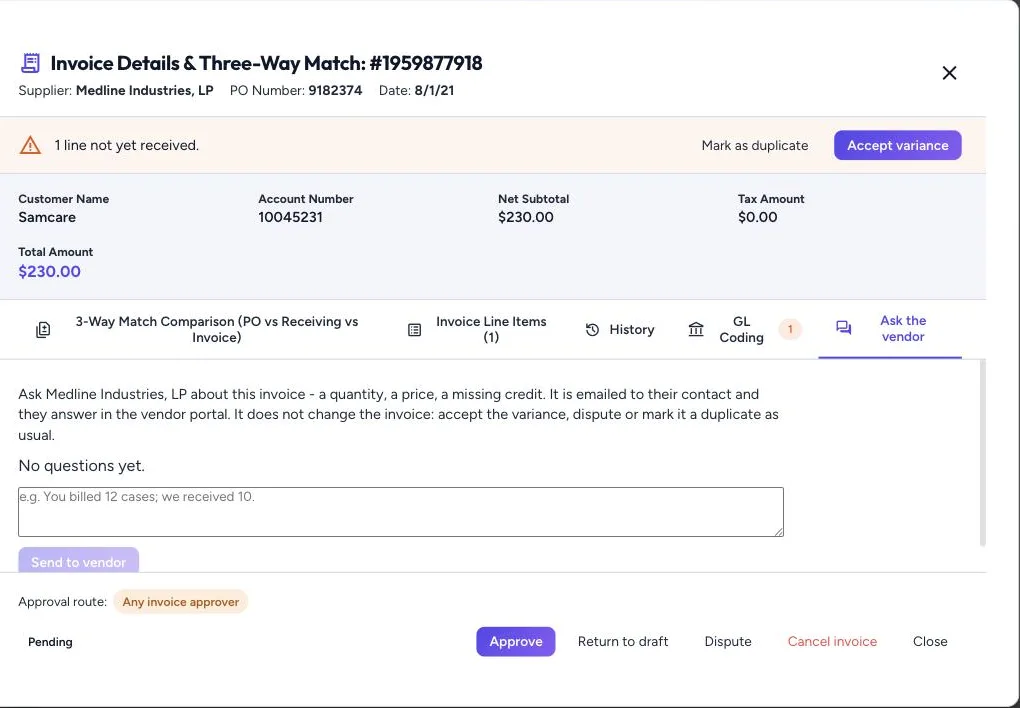Image resolution: width=1020 pixels, height=708 pixels.
Task: Click the supplier name Medline Industries, LP
Action: click(x=144, y=90)
